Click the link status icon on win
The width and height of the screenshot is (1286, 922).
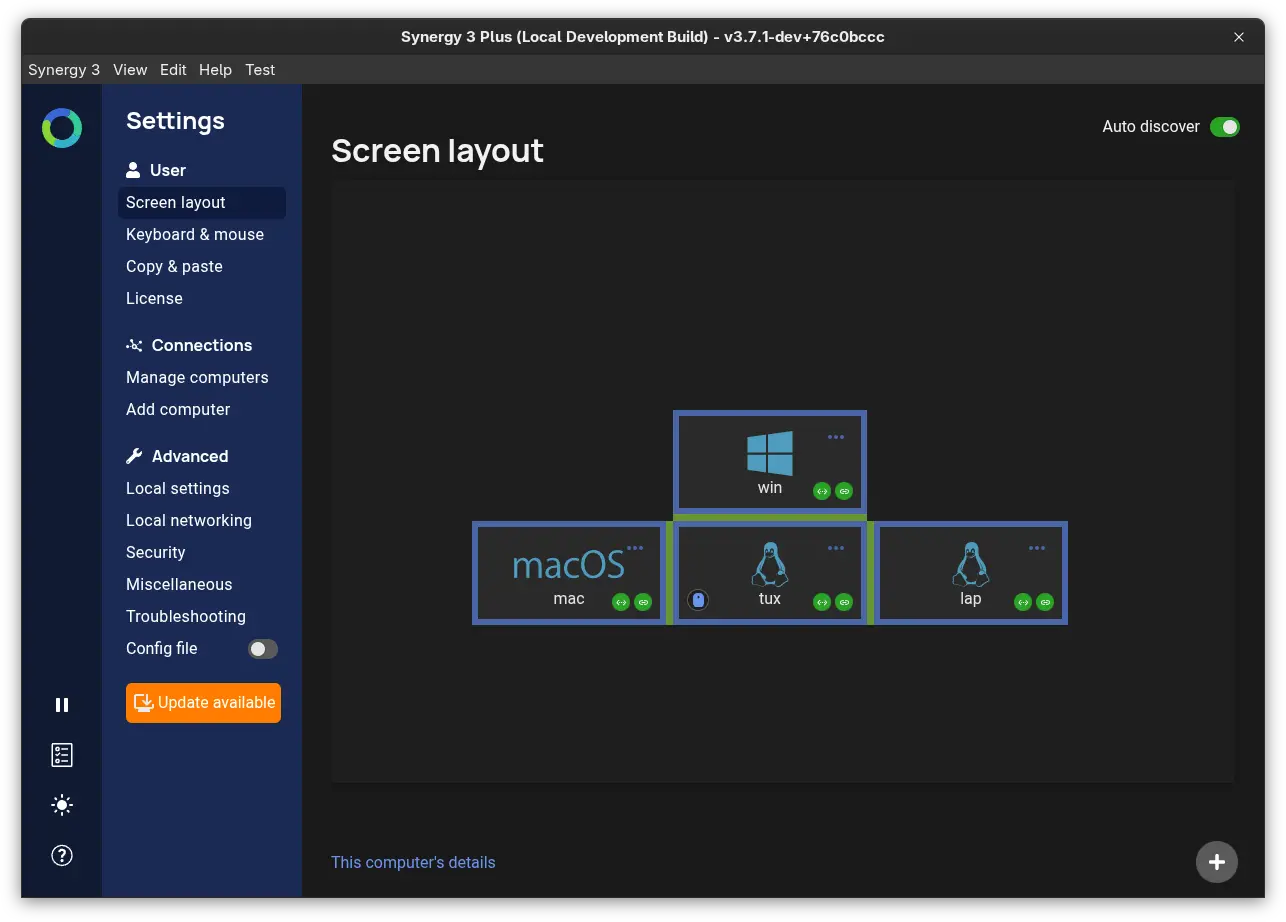point(844,491)
